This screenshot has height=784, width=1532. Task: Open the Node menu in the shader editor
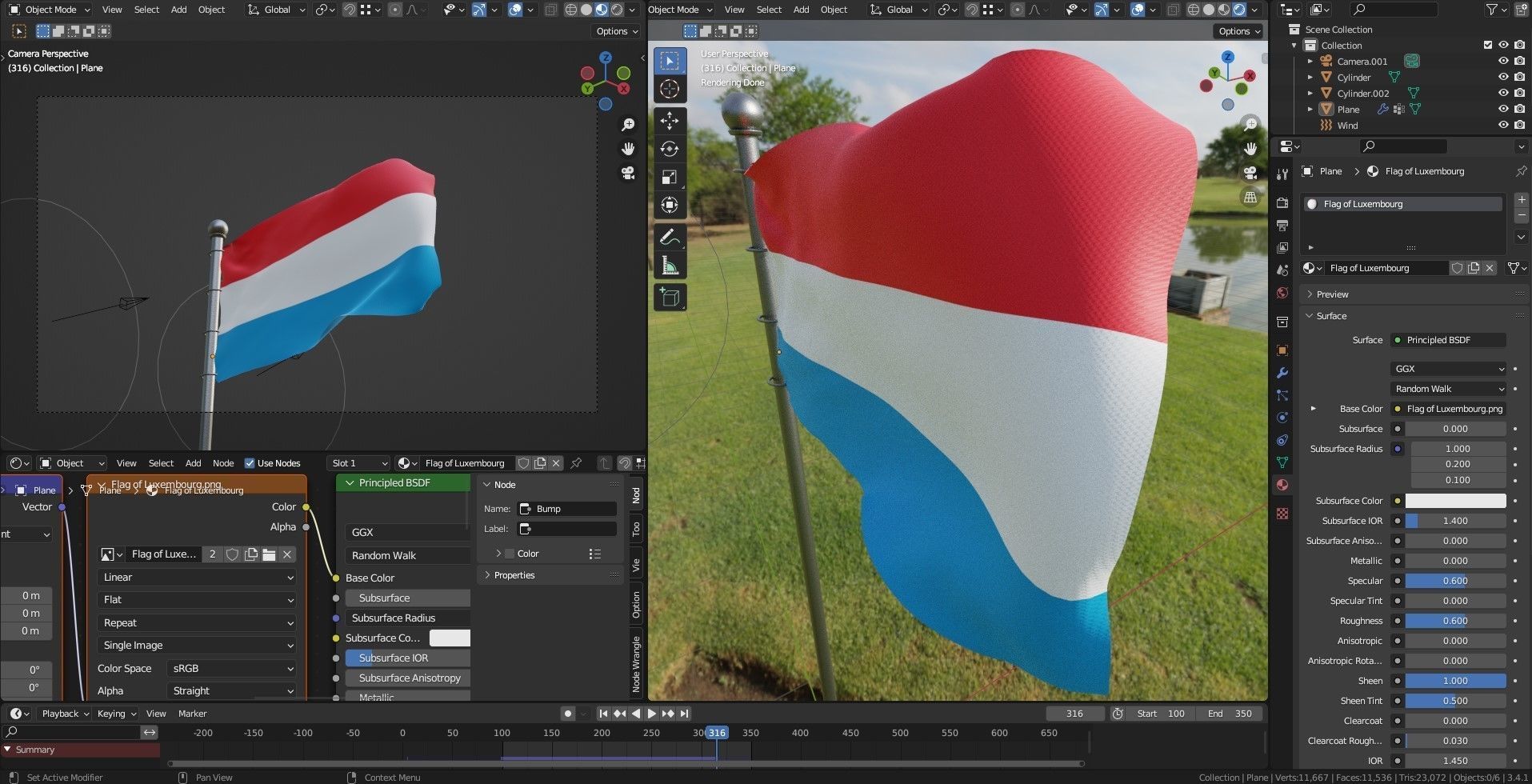tap(223, 462)
